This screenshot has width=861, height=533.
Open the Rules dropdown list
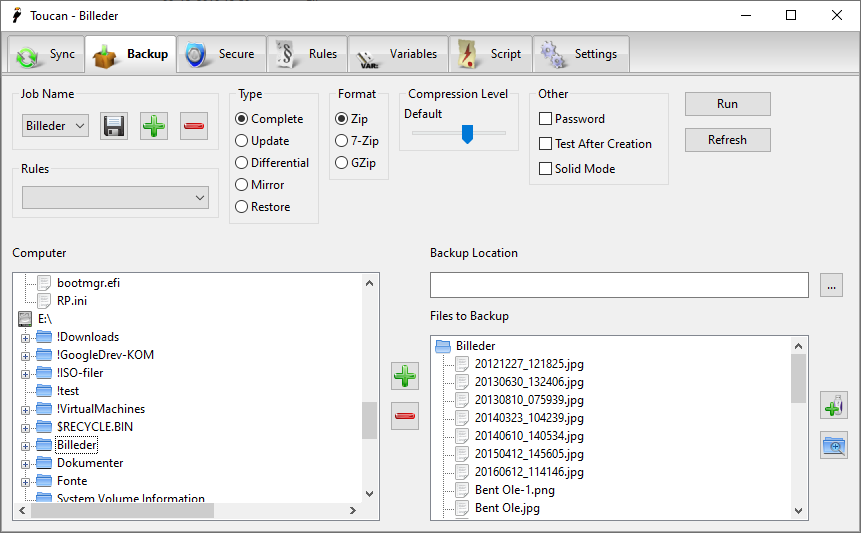tap(115, 198)
